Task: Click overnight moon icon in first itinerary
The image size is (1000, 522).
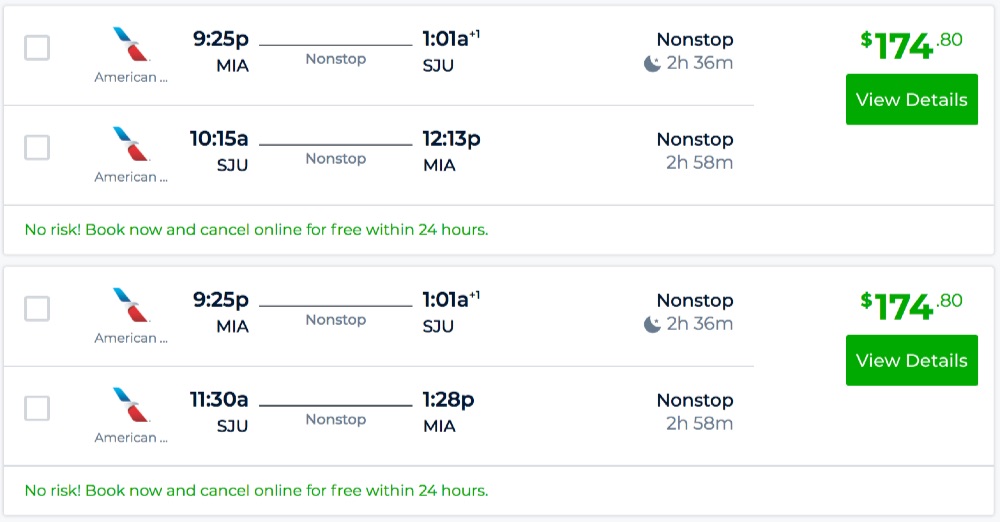Action: click(x=652, y=64)
